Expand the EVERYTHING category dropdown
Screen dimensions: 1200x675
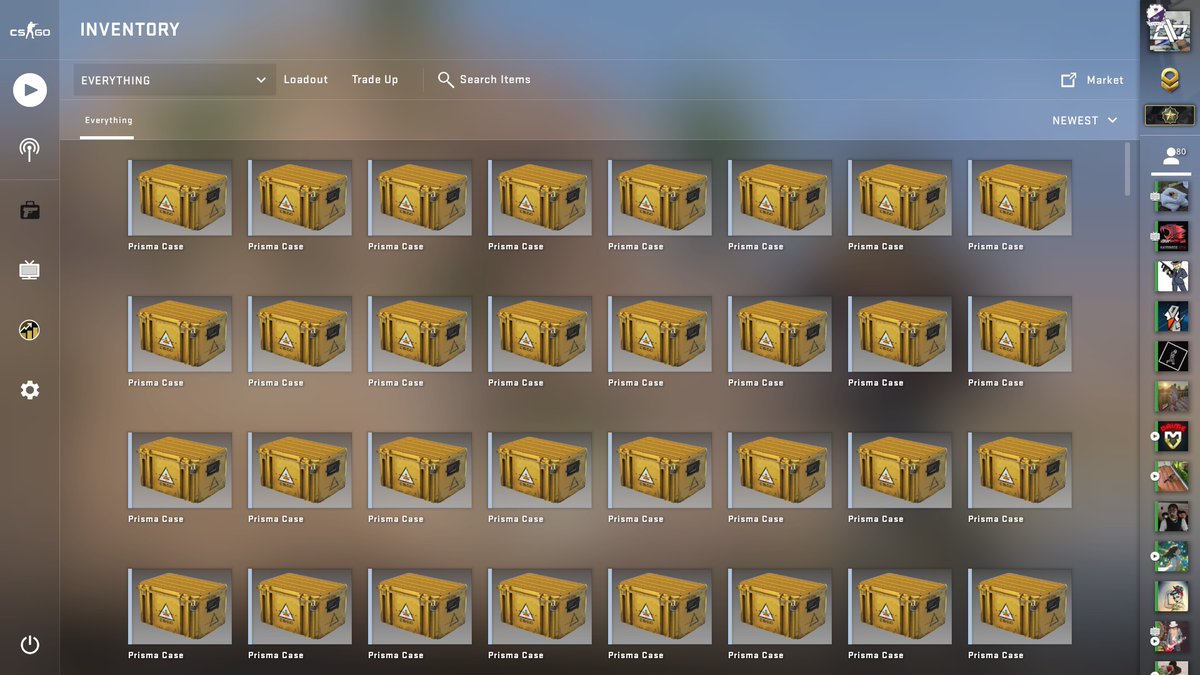tap(174, 80)
